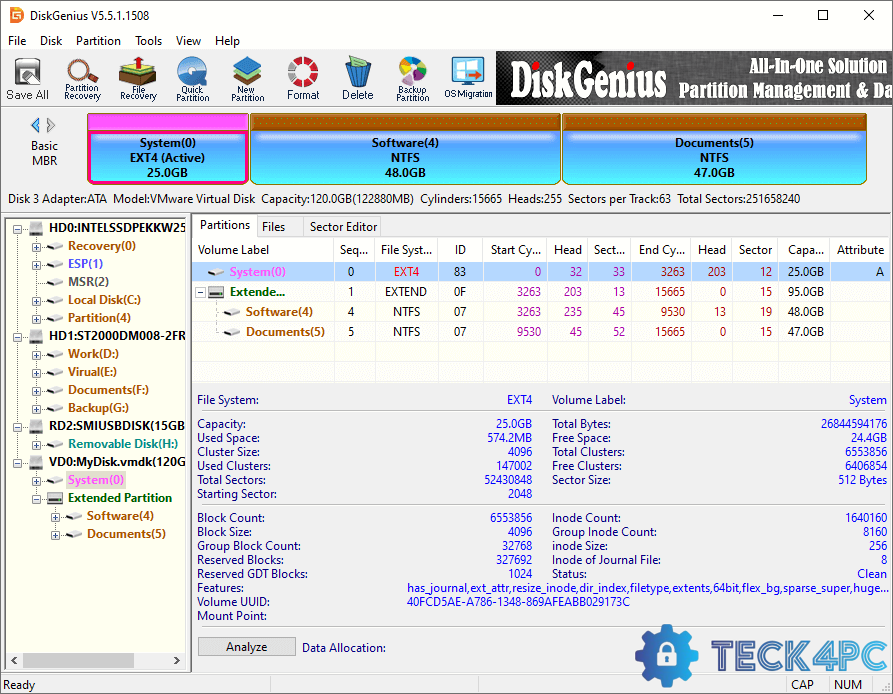This screenshot has height=694, width=893.
Task: Select Virual(E:) in the disk tree
Action: point(92,372)
